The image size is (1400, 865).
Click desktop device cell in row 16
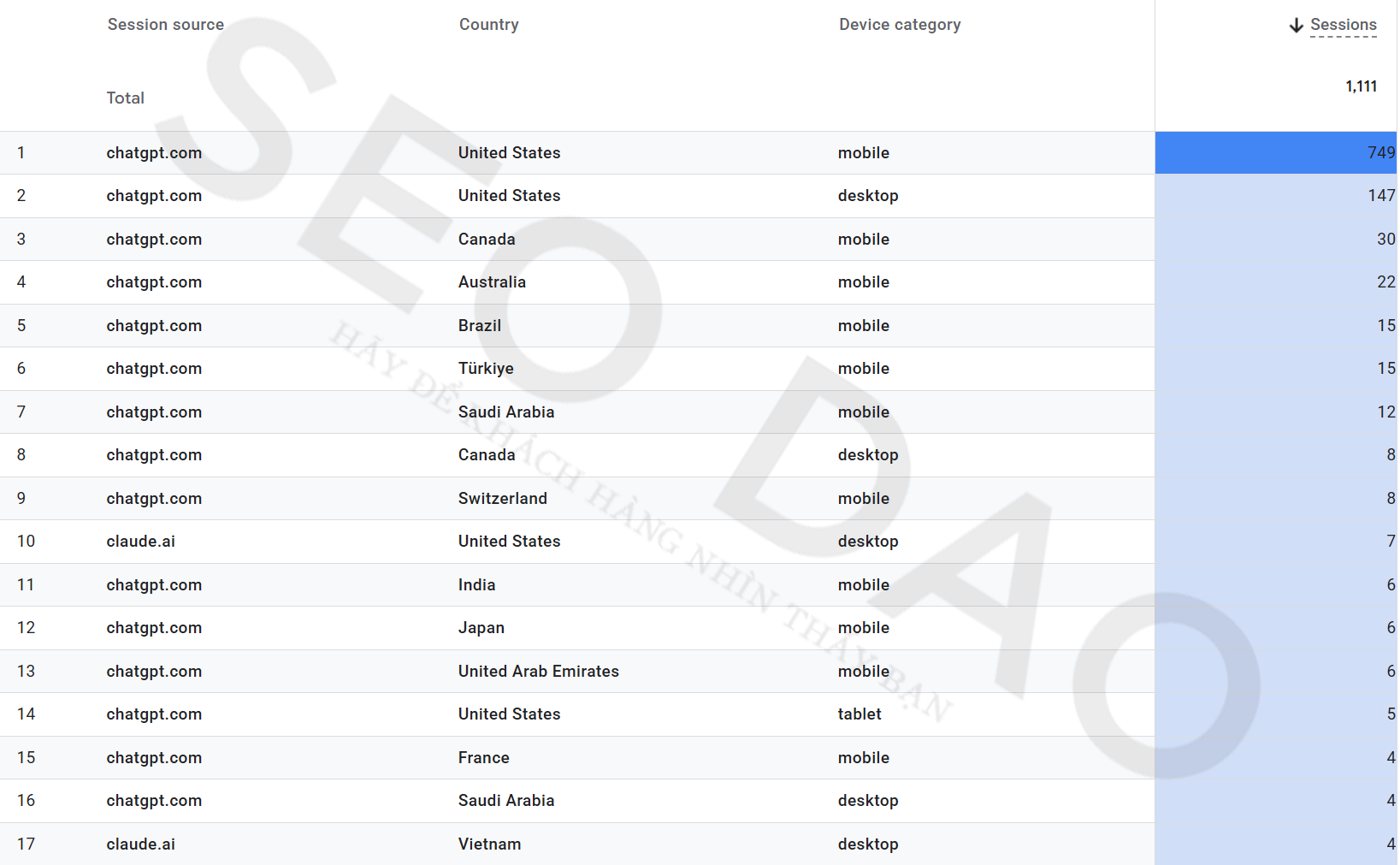(868, 801)
